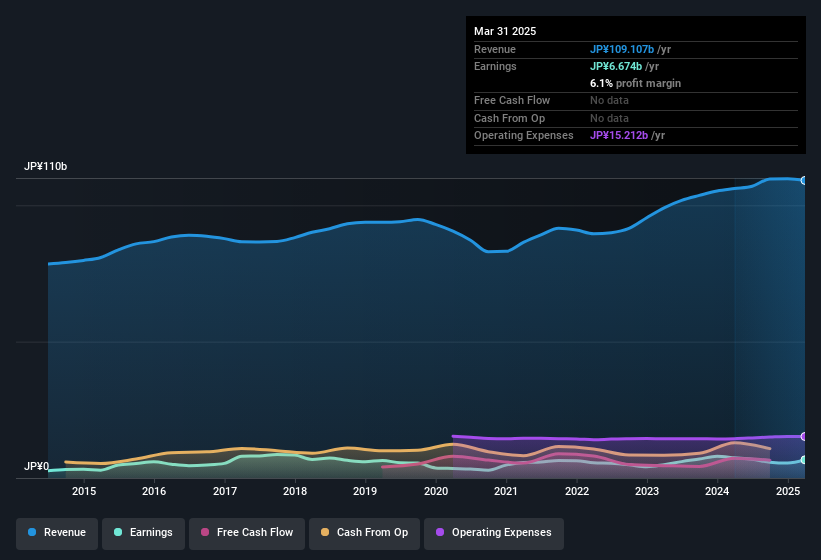Click the Revenue endpoint marker at 2025
Screen dimensions: 821x560
pos(804,181)
